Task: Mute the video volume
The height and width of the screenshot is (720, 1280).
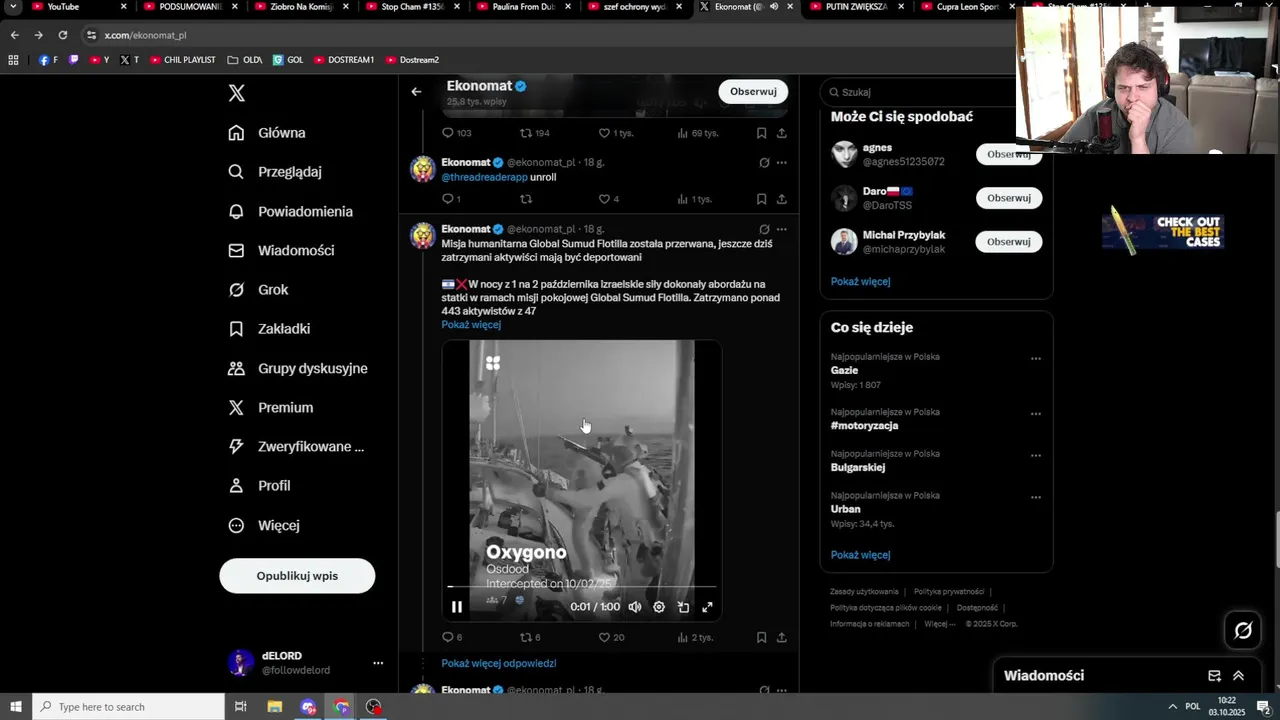Action: [635, 607]
